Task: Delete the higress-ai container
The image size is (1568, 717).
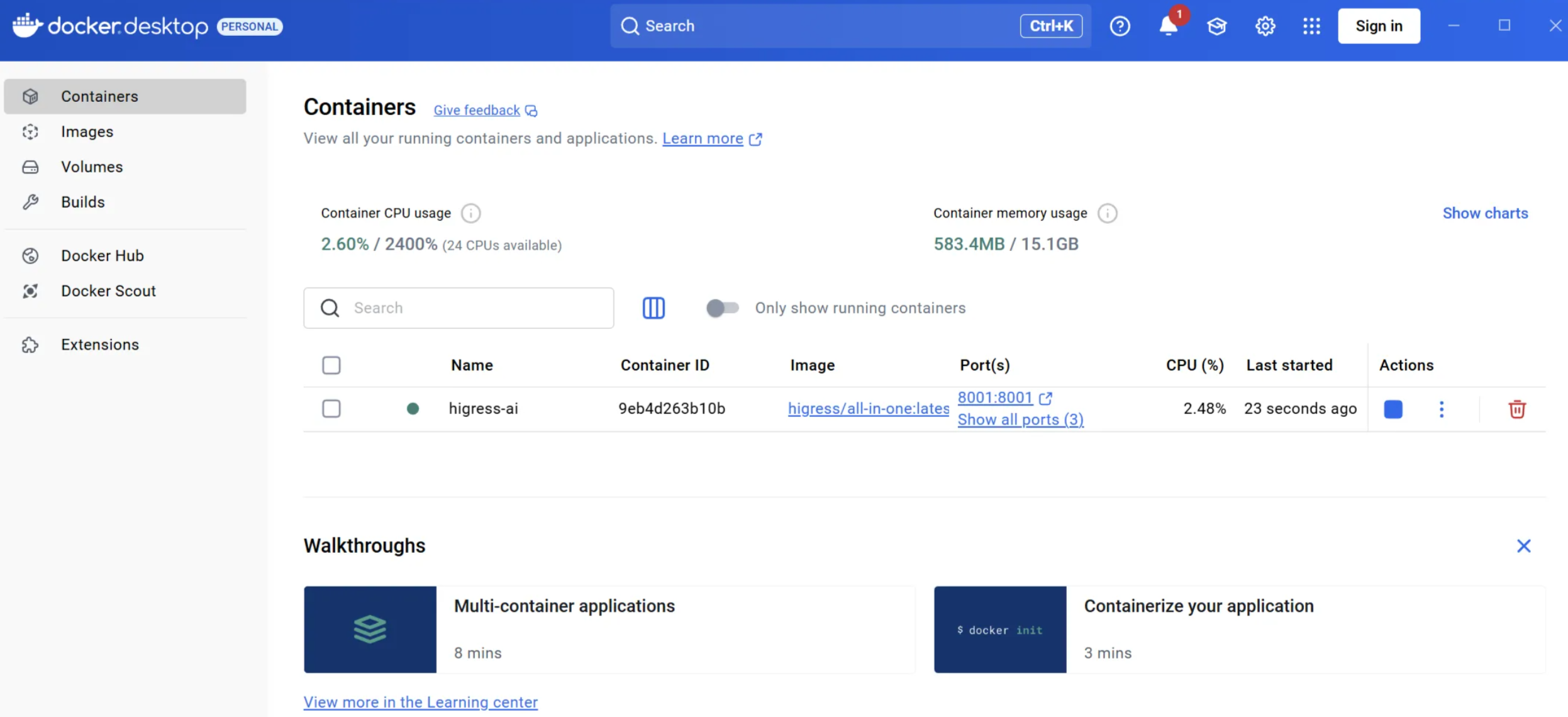Action: pyautogui.click(x=1516, y=409)
